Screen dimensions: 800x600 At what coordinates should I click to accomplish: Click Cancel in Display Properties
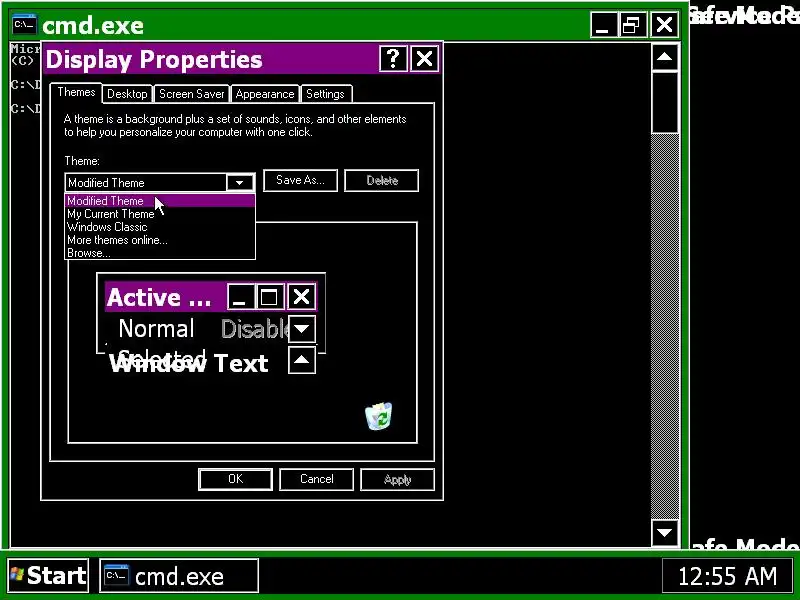316,479
